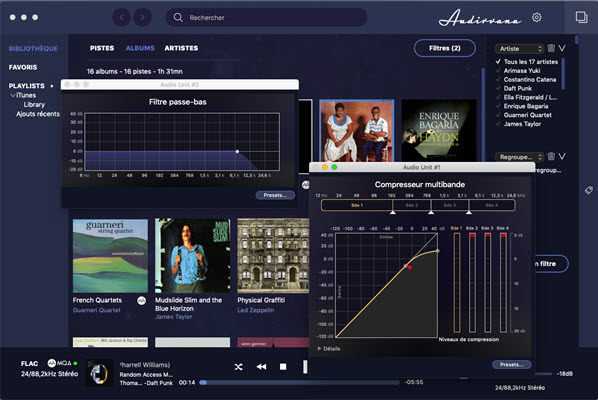
Task: Open the Regroupe filter type dropdown
Action: click(x=519, y=157)
